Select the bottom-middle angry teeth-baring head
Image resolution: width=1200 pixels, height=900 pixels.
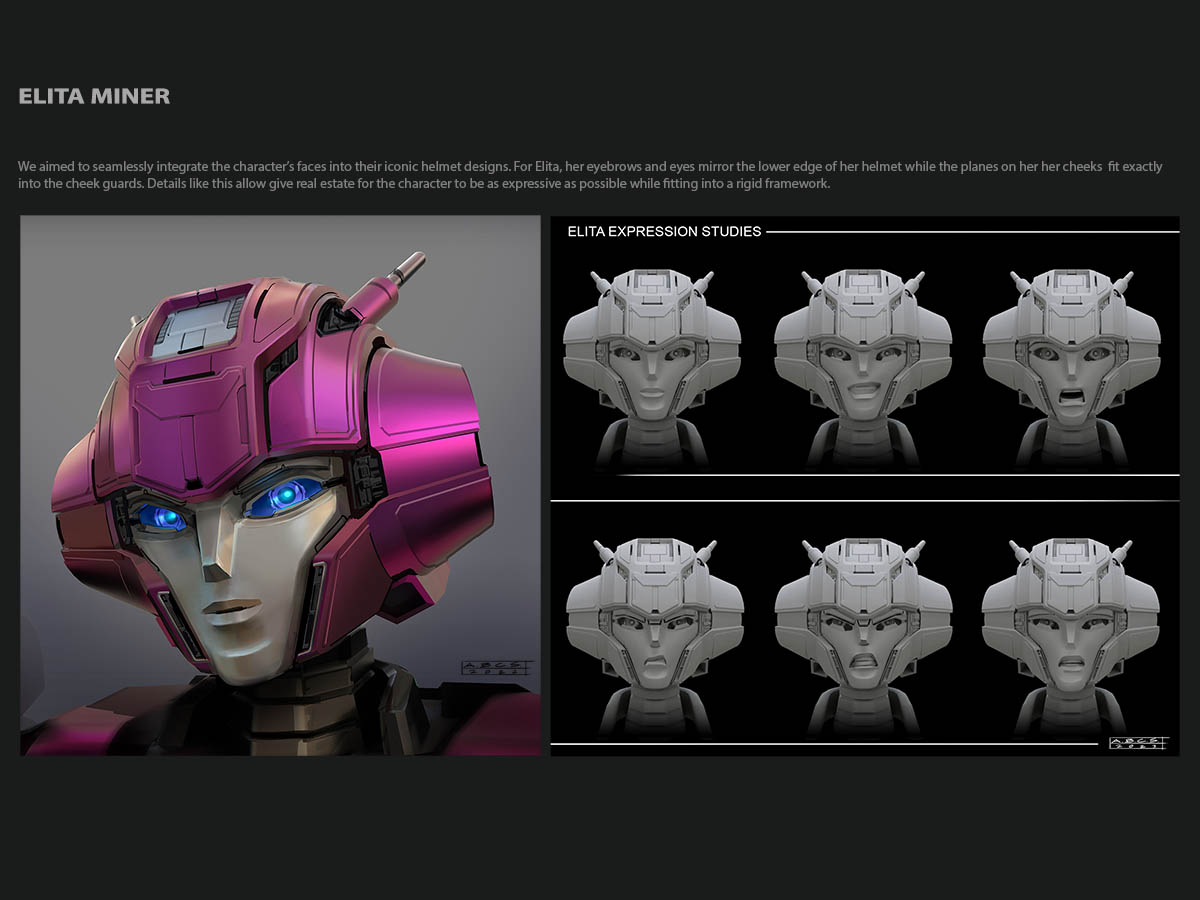(x=863, y=638)
